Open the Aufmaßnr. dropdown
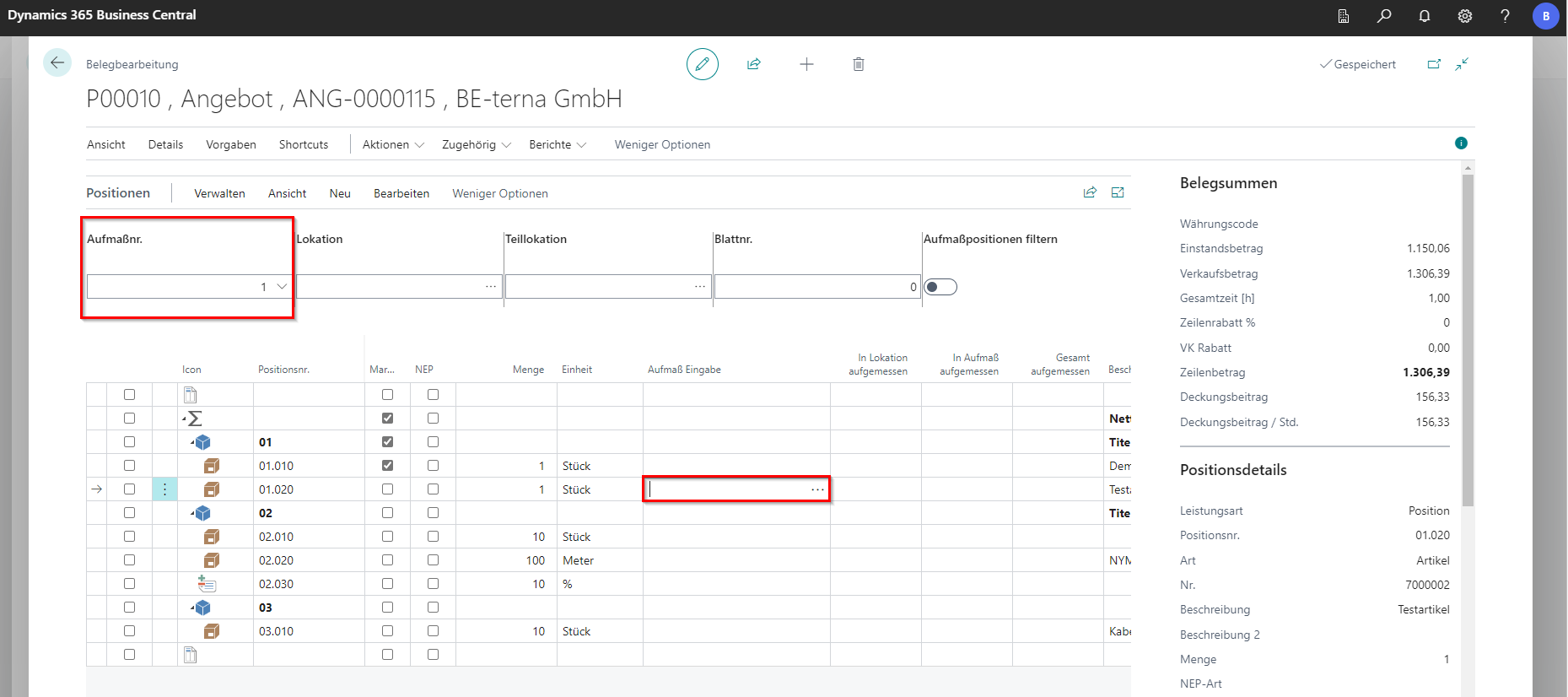1568x697 pixels. tap(282, 287)
